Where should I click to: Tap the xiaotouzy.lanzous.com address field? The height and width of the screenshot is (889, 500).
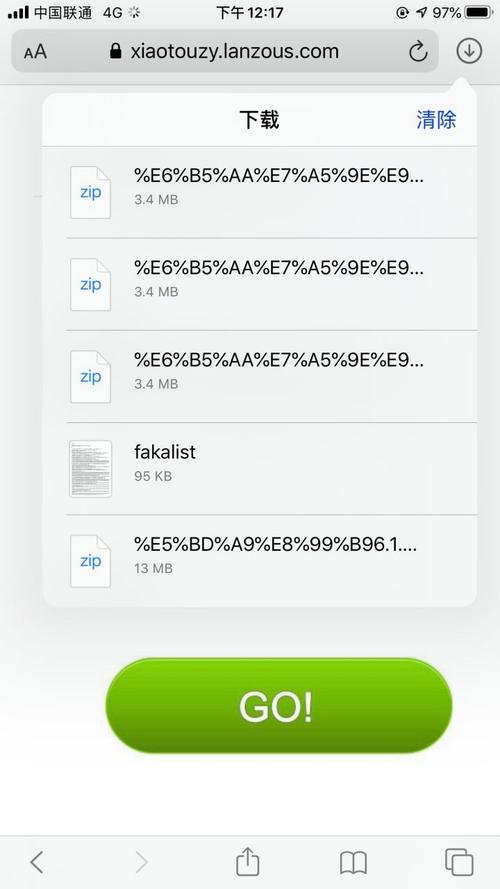(224, 52)
